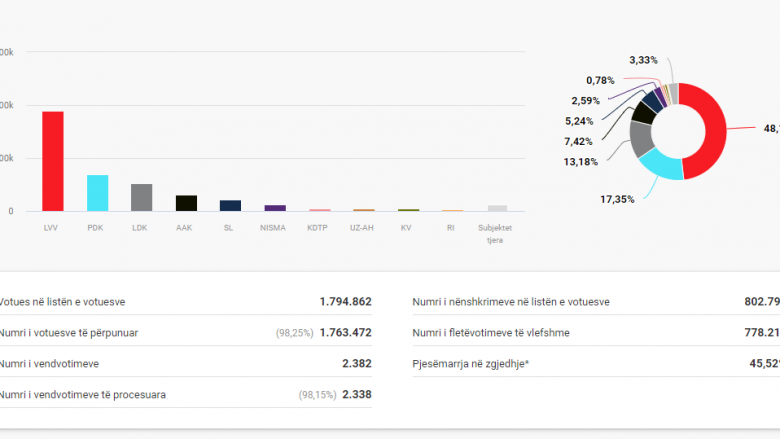Click the gray donut chart segment

(x=640, y=138)
